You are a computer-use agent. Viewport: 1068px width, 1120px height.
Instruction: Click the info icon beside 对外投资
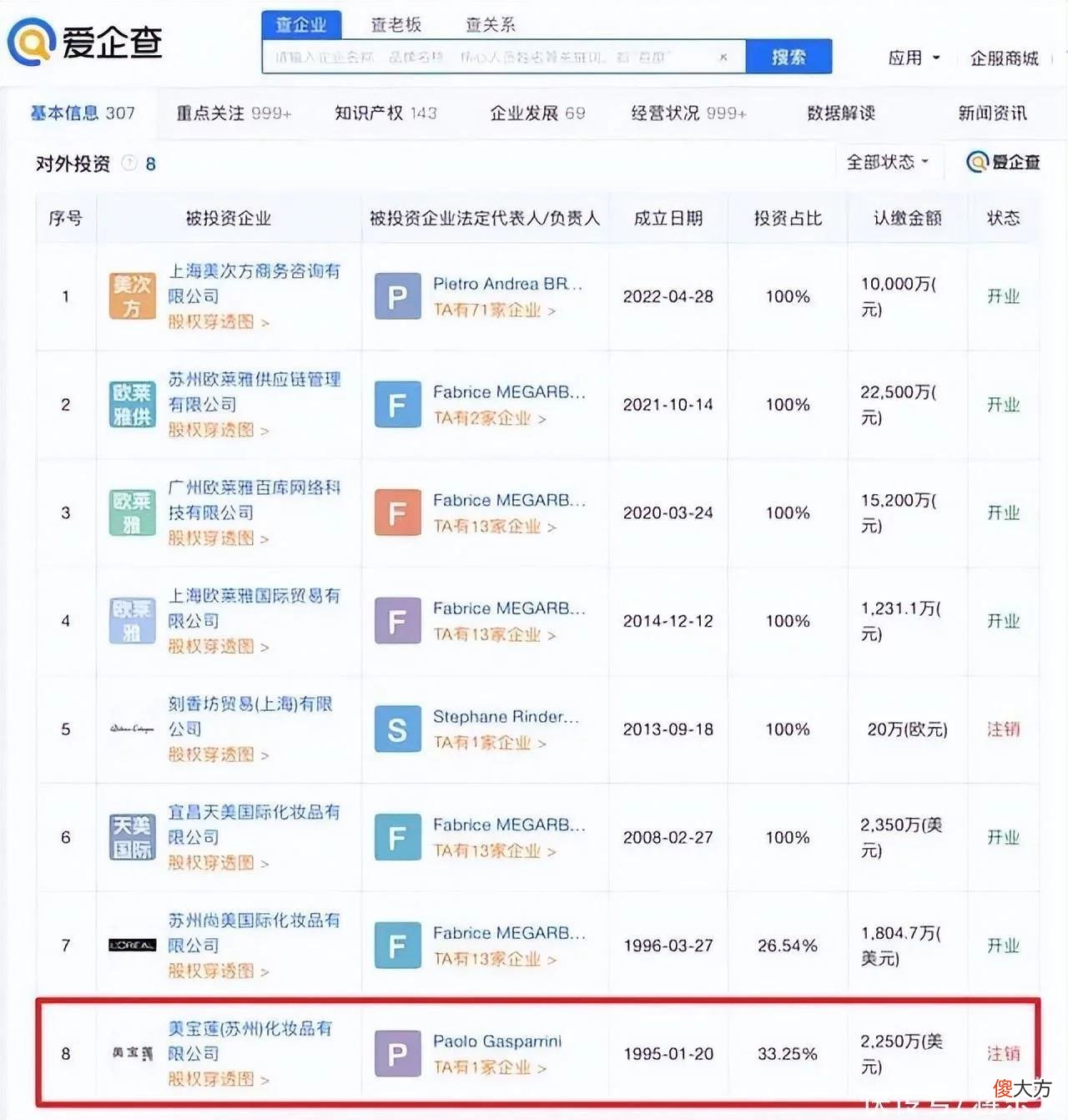pos(129,163)
